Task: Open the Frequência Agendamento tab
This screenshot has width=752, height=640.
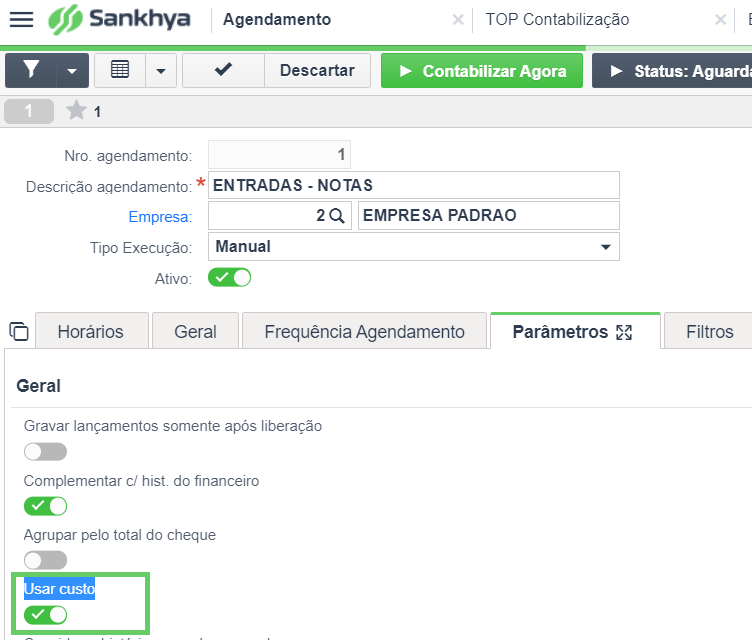Action: coord(364,332)
